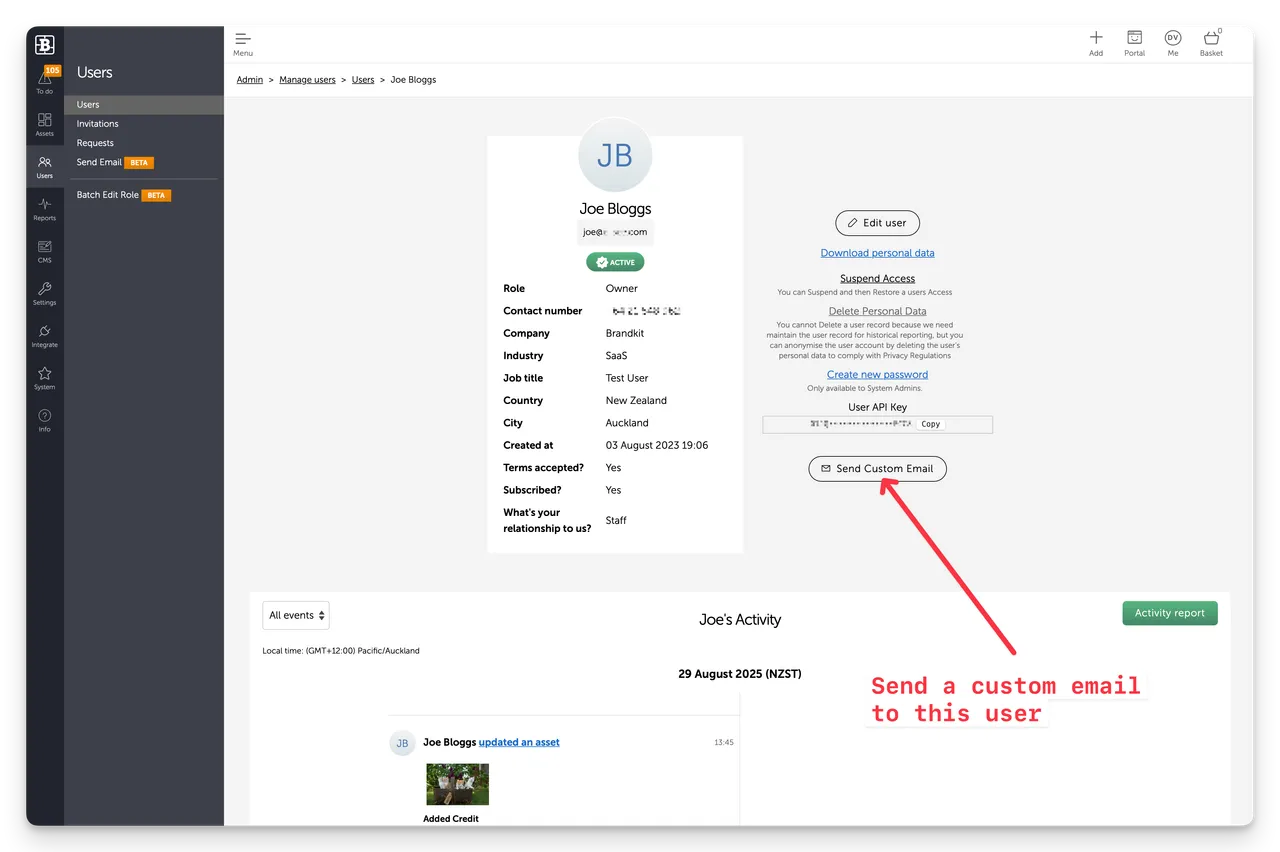Open the Portal icon in header

click(x=1134, y=41)
